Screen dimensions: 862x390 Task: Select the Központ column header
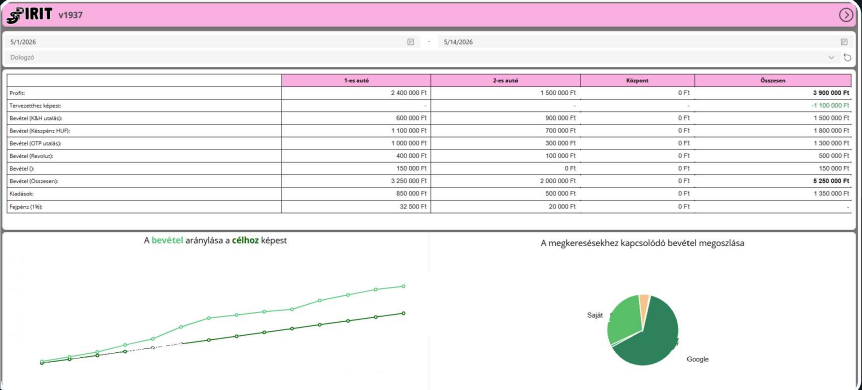(637, 80)
